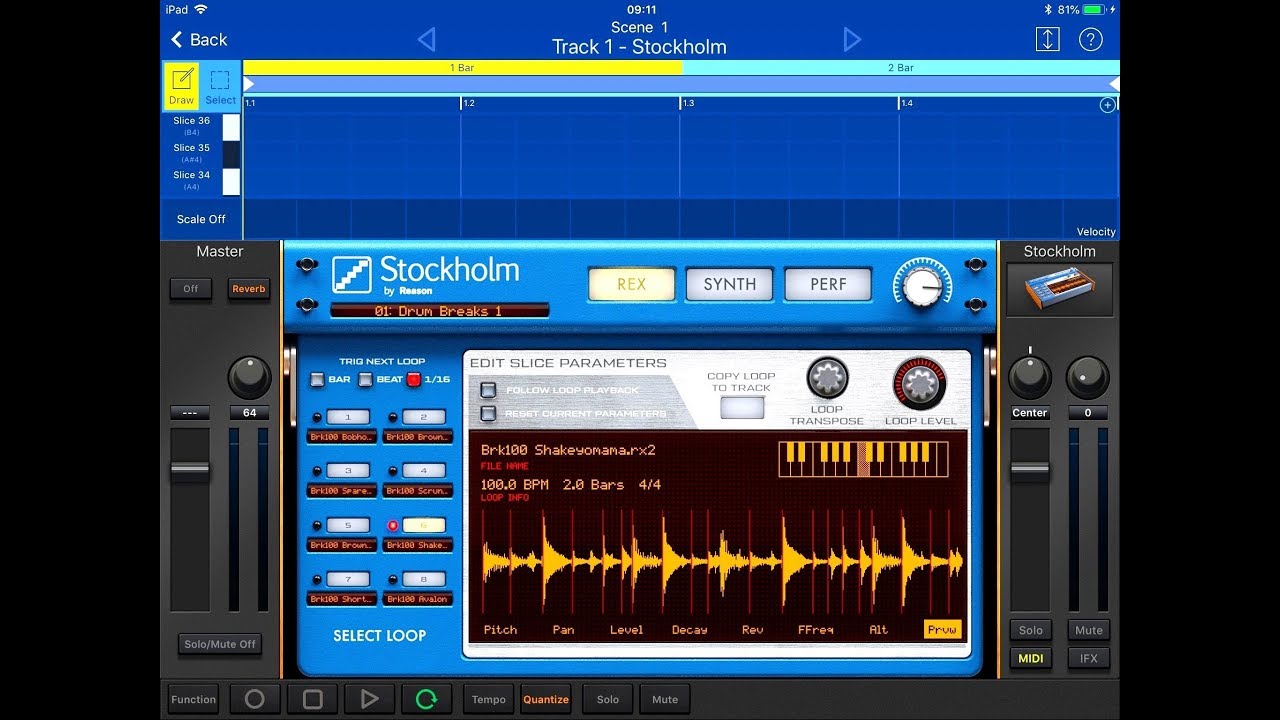
Task: Select the FFreq parameter tab
Action: (x=816, y=630)
